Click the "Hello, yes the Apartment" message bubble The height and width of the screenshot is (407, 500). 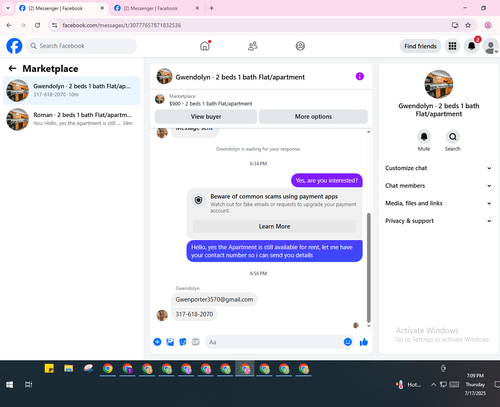pos(274,251)
